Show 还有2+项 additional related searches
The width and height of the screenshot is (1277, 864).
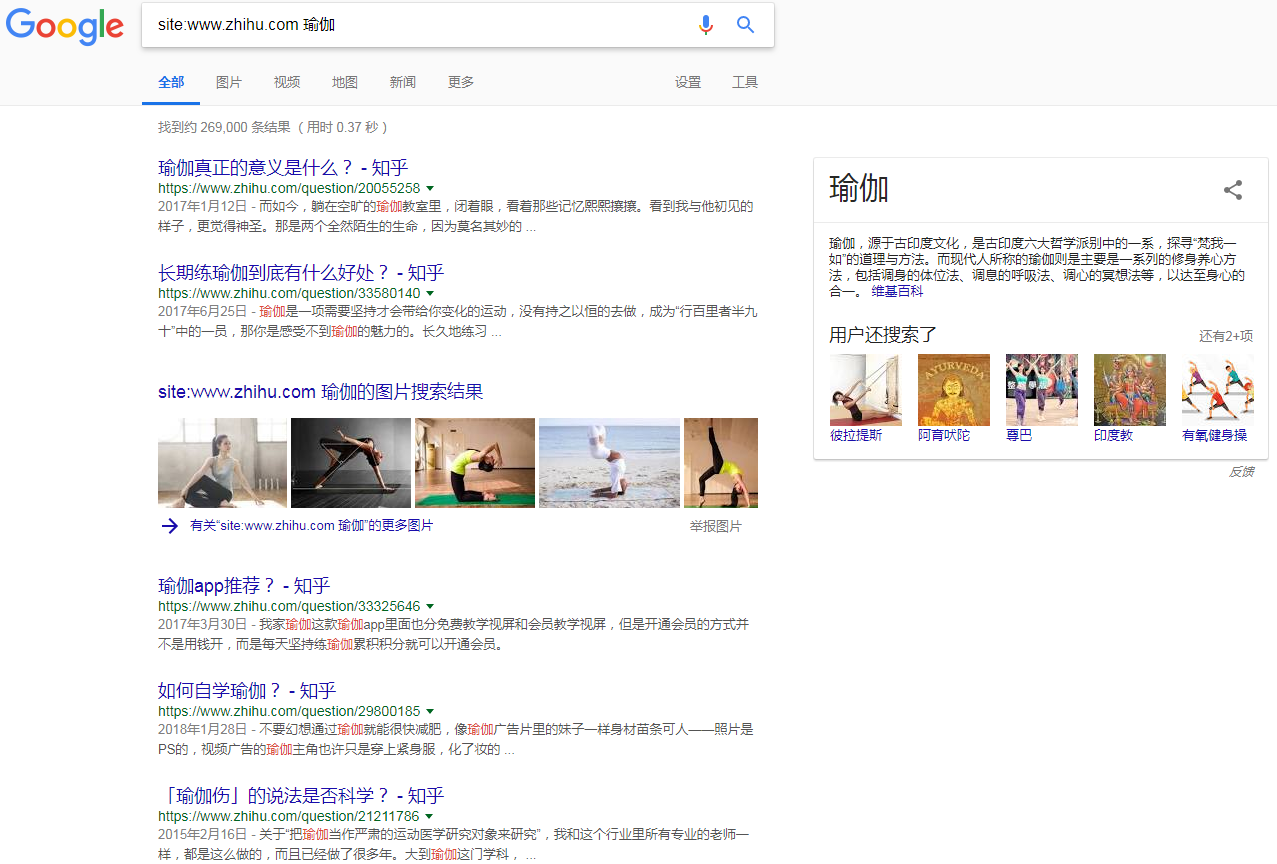[x=1225, y=337]
